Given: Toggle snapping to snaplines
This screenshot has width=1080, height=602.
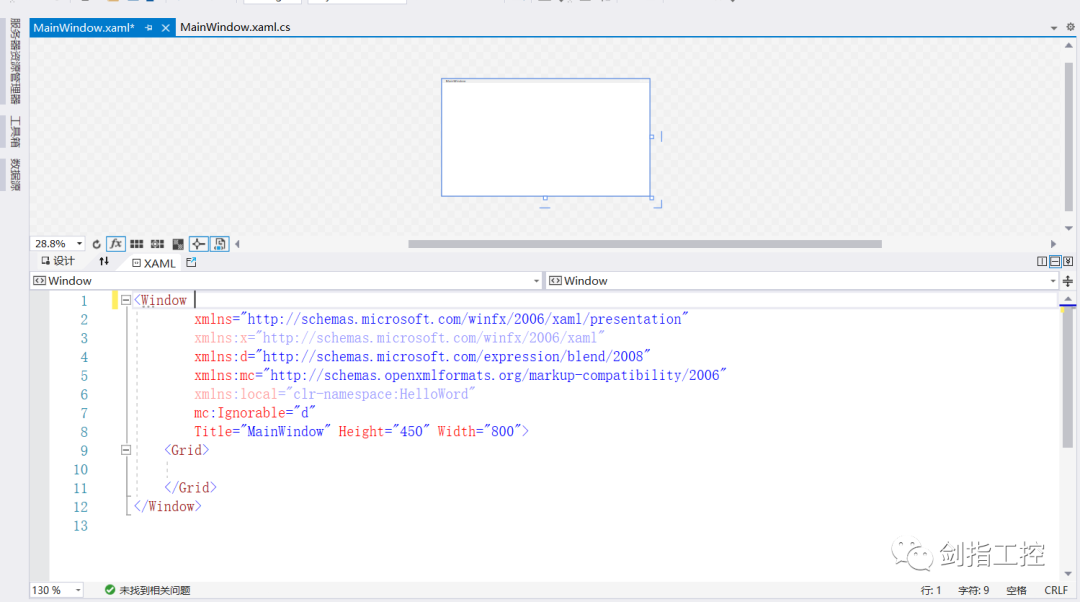Looking at the screenshot, I should pyautogui.click(x=198, y=244).
